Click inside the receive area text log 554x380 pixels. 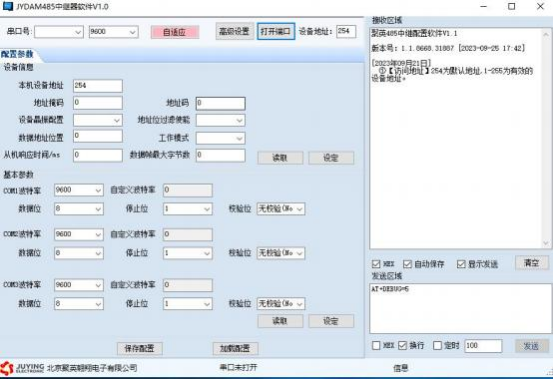(x=456, y=138)
